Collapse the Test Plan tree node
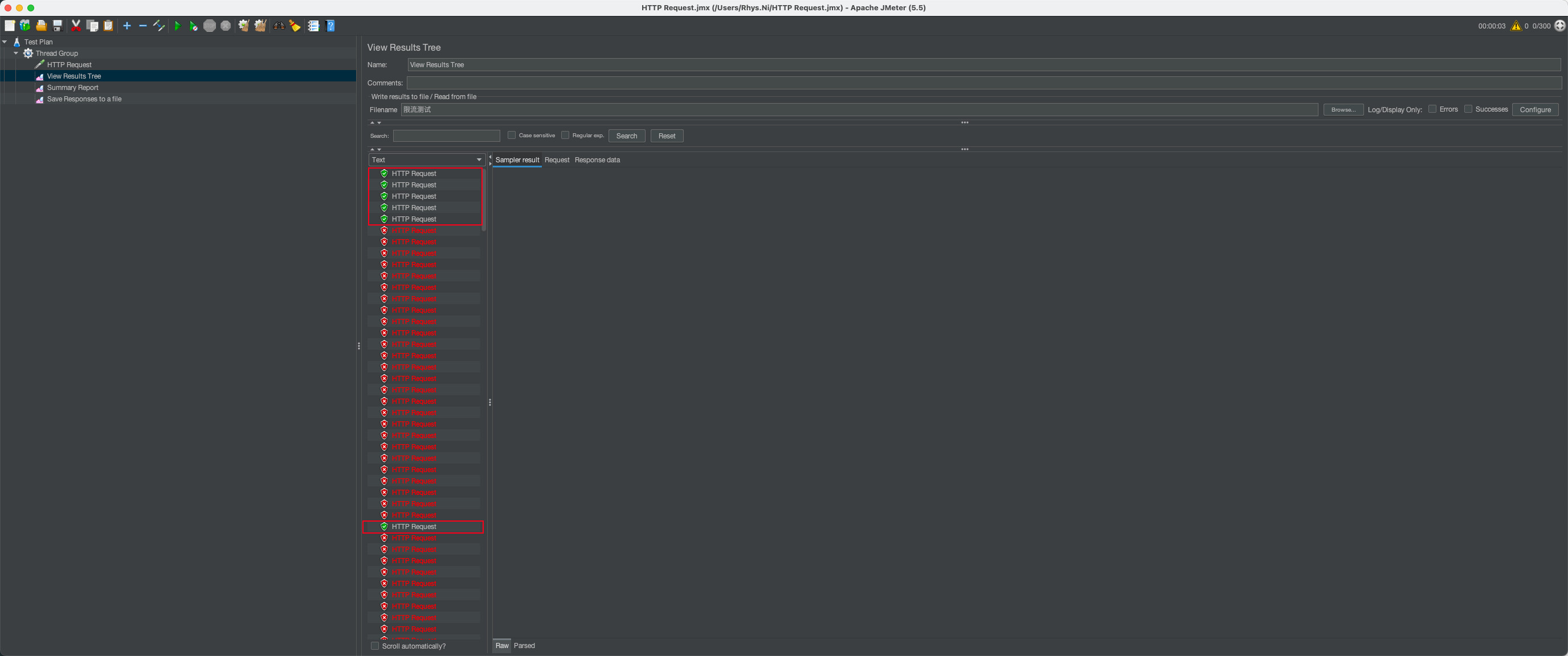This screenshot has height=656, width=1568. 5,42
